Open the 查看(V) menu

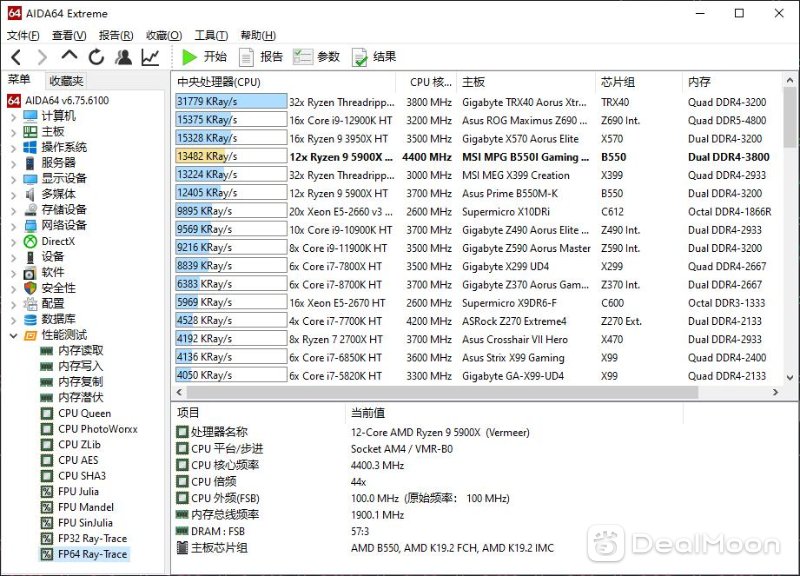coord(69,35)
